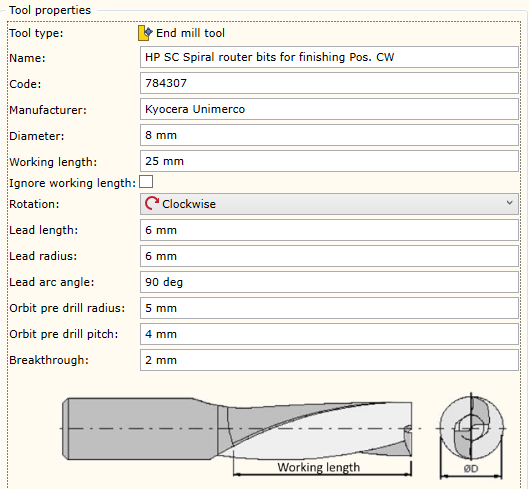Image resolution: width=529 pixels, height=489 pixels.
Task: Edit the Lead arc angle 90 deg field
Action: tap(329, 282)
